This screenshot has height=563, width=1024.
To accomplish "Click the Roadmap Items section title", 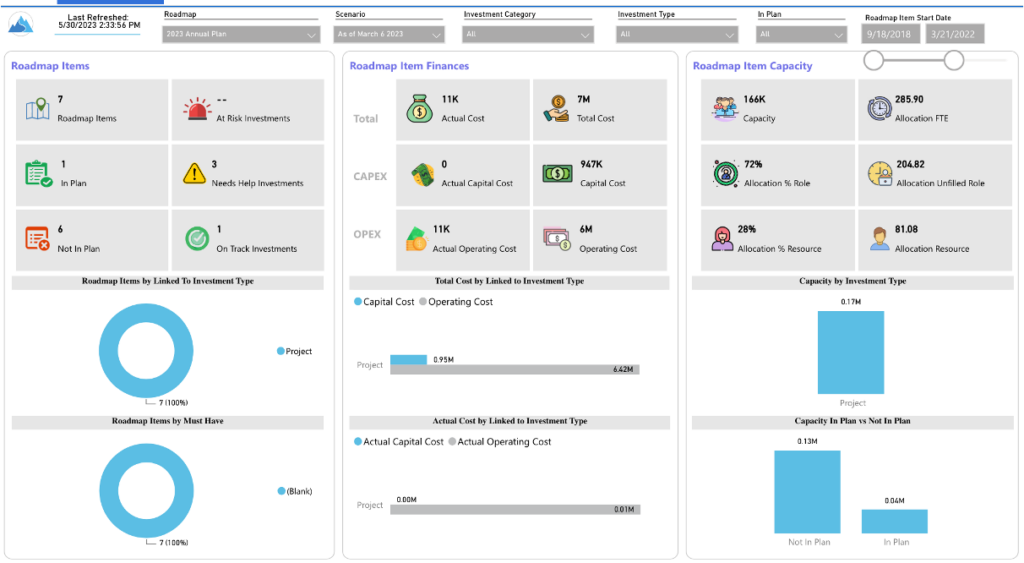I will [50, 66].
